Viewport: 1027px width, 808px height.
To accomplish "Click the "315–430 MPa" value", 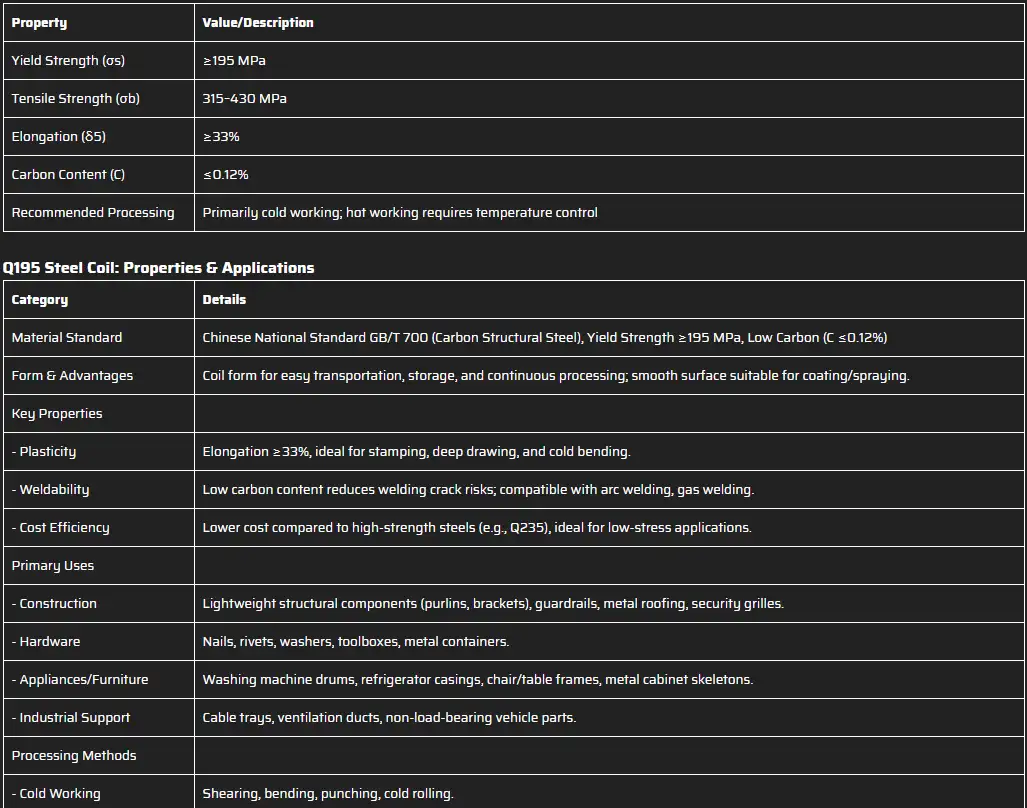I will (x=244, y=98).
